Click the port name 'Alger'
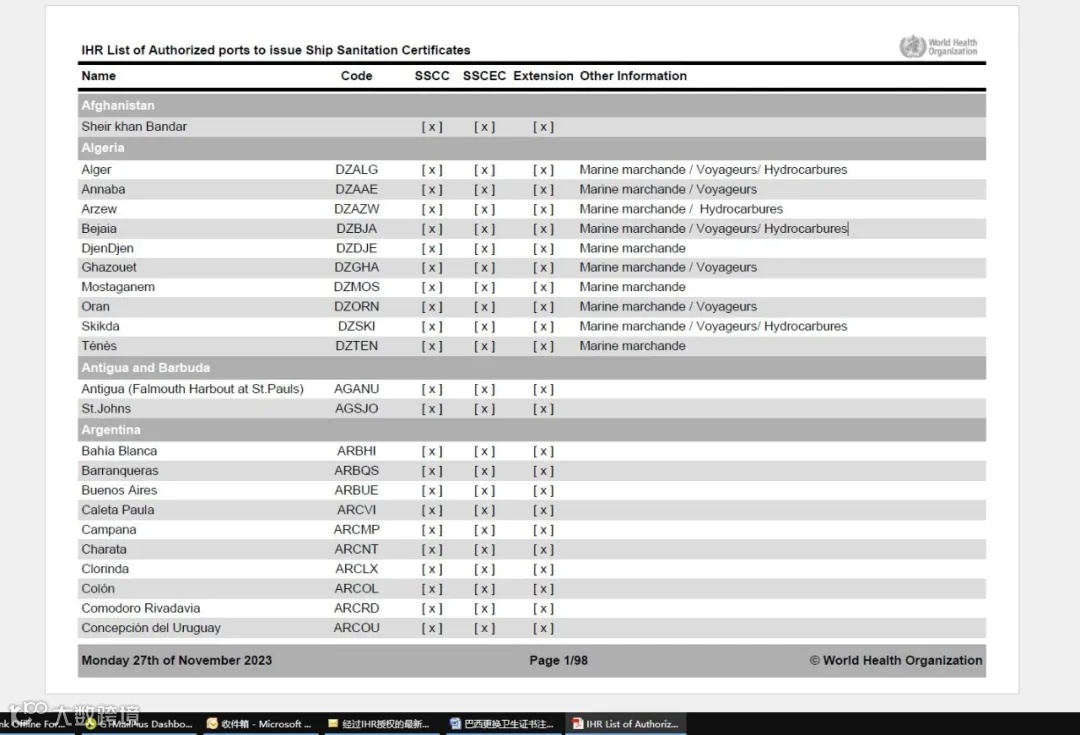The image size is (1080, 735). tap(96, 169)
